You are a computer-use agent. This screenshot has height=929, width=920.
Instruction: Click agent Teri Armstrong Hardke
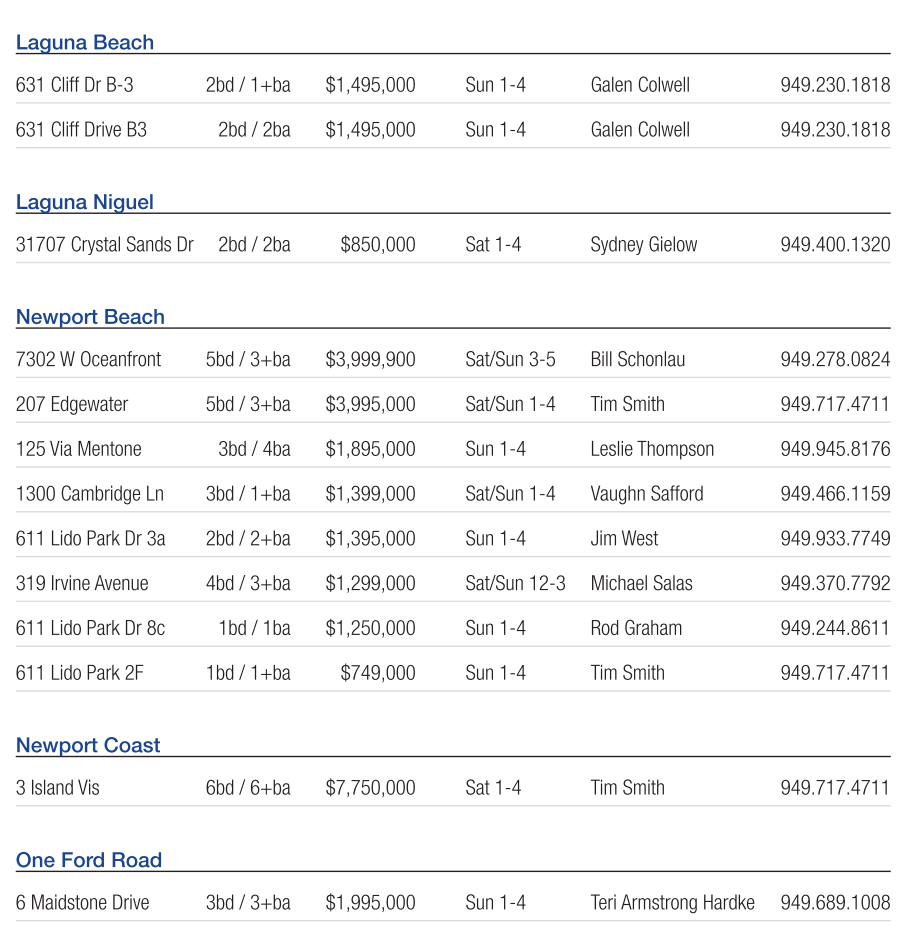pyautogui.click(x=672, y=902)
